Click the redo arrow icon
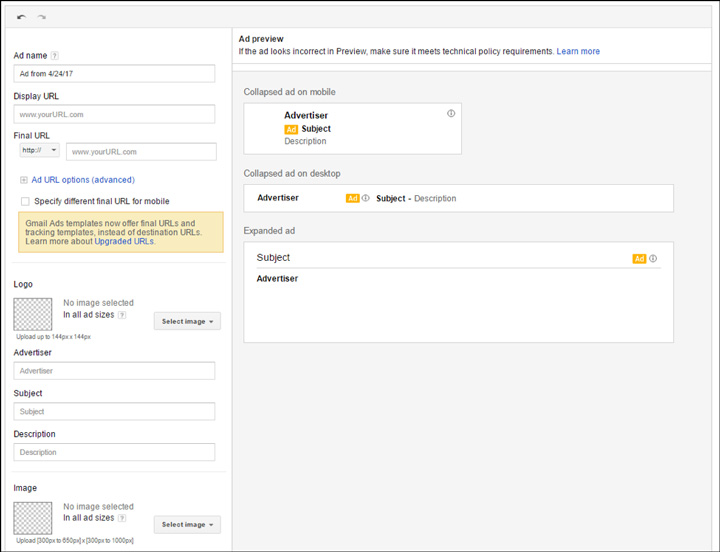 [42, 17]
